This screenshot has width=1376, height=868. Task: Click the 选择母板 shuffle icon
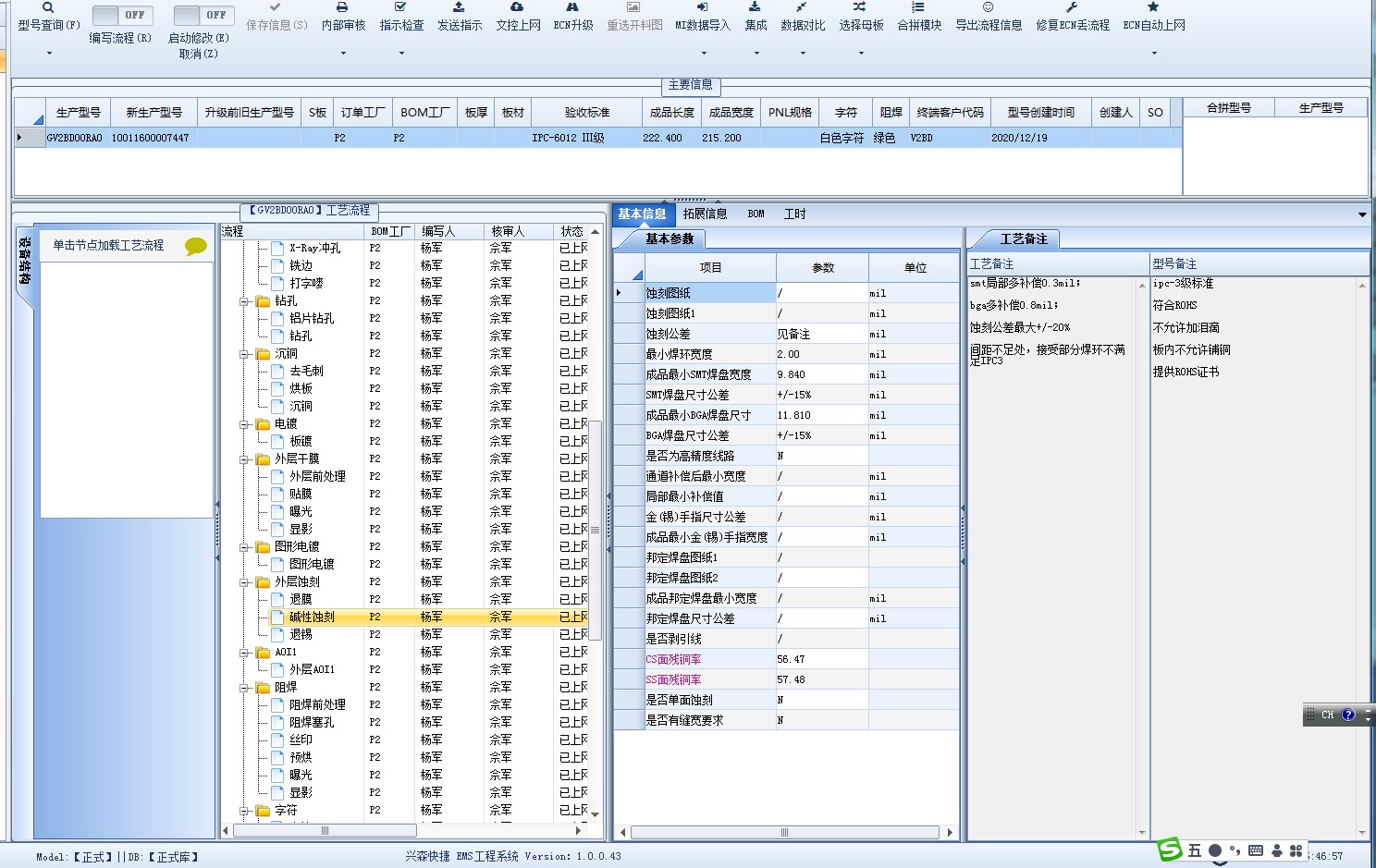click(860, 6)
